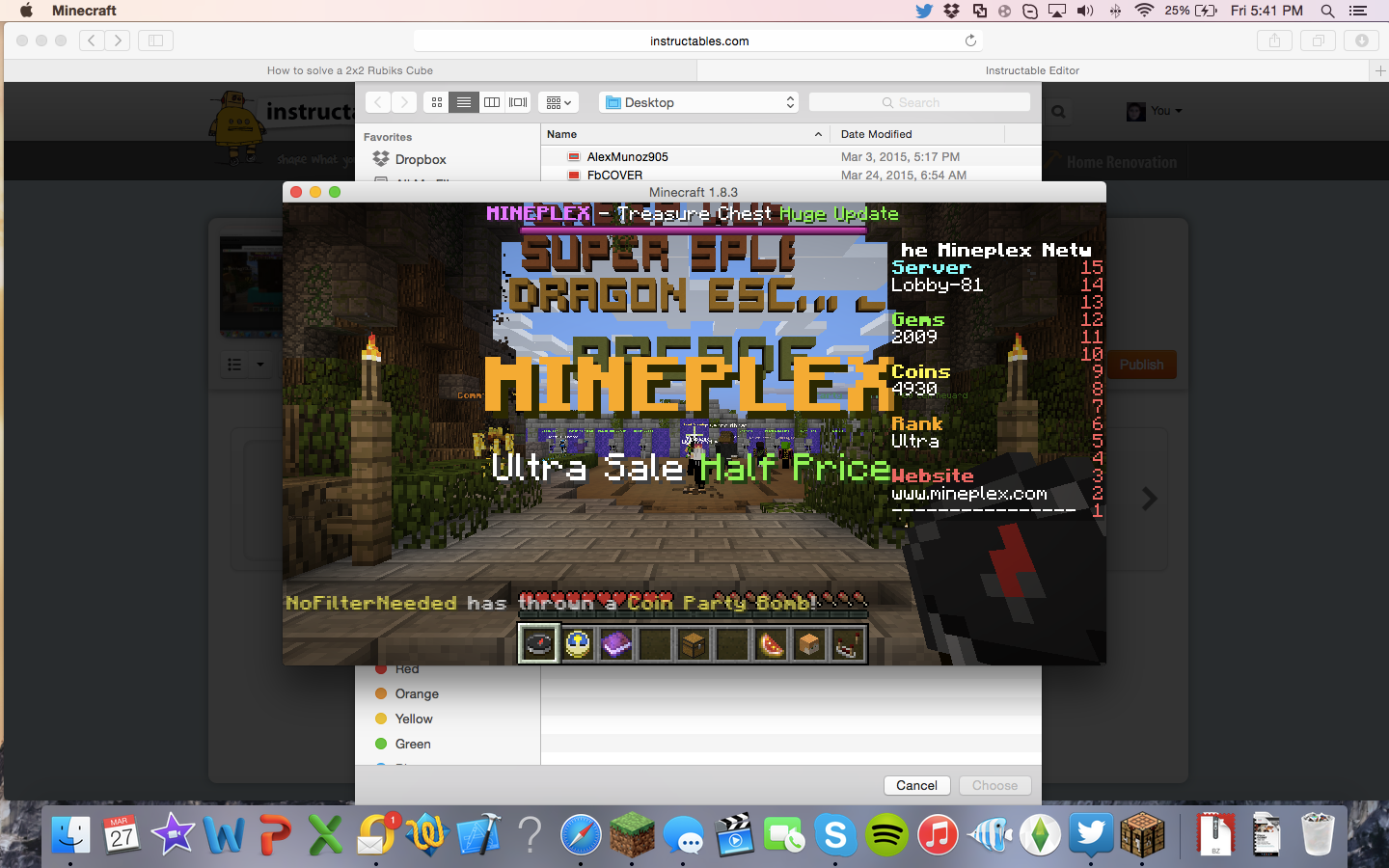
Task: Select the glistering melon hotbar item
Action: pos(771,644)
